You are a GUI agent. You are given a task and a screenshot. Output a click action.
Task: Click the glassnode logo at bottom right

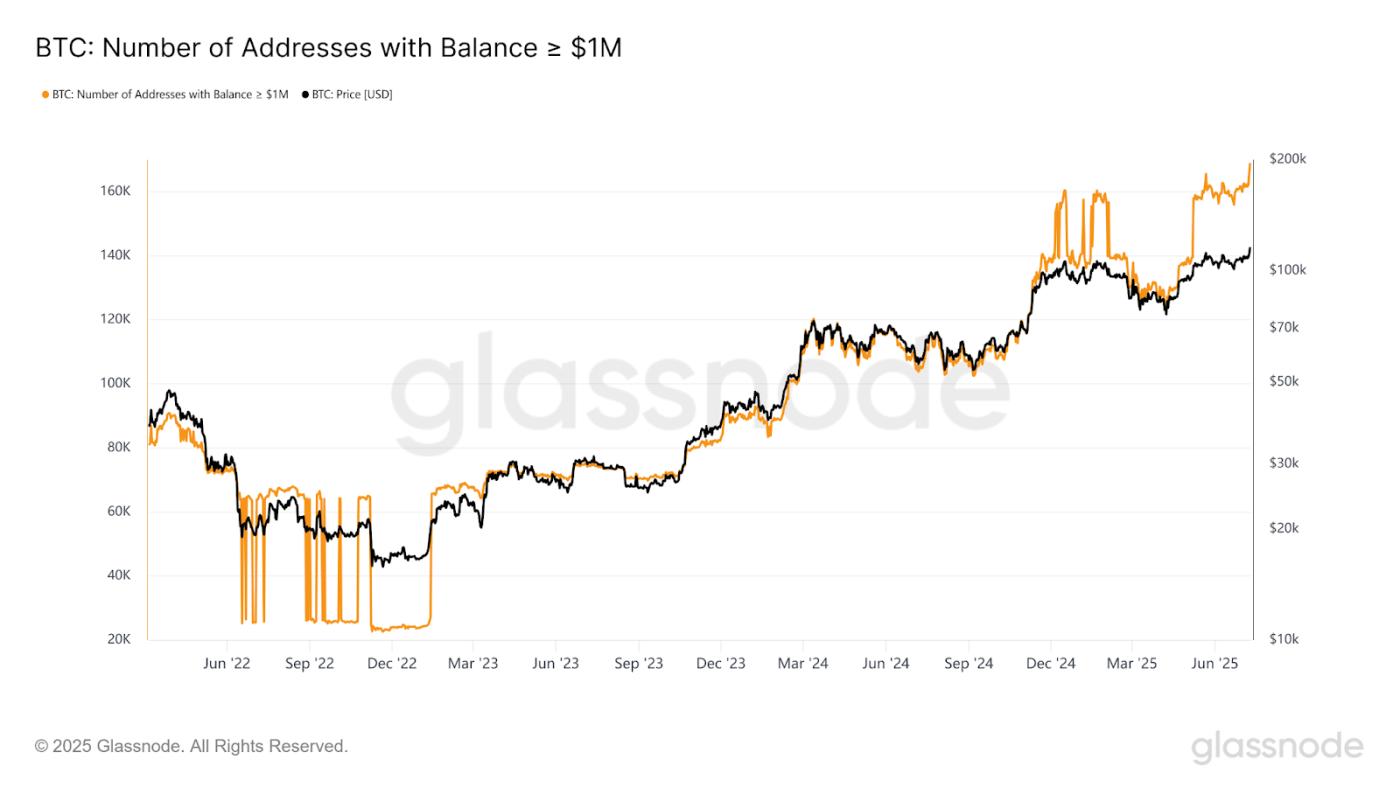[x=1277, y=747]
